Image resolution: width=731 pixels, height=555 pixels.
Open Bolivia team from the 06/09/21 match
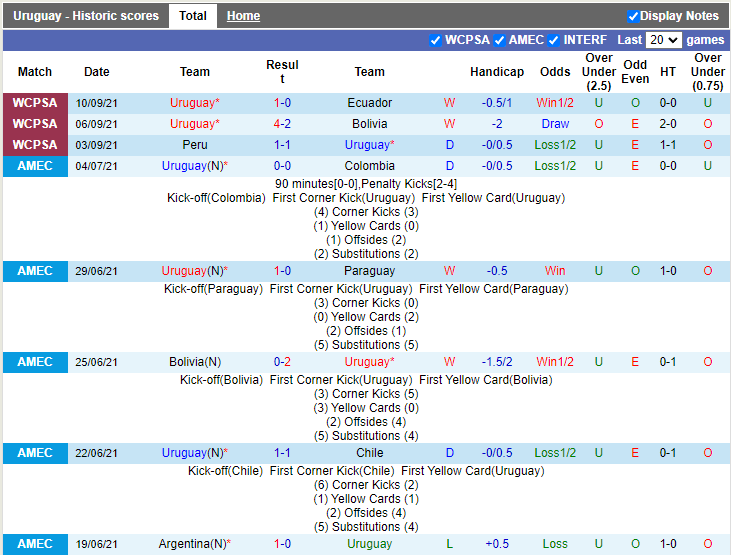(x=369, y=124)
